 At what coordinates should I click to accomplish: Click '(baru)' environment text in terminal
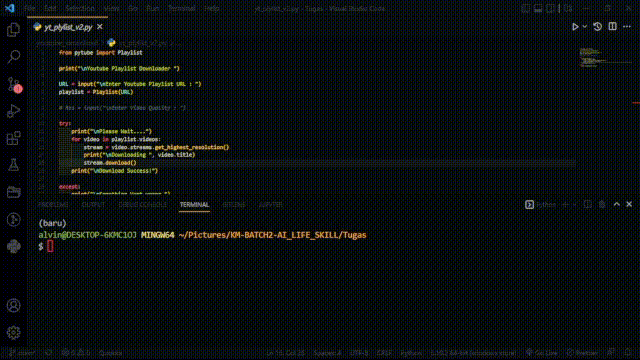point(52,223)
